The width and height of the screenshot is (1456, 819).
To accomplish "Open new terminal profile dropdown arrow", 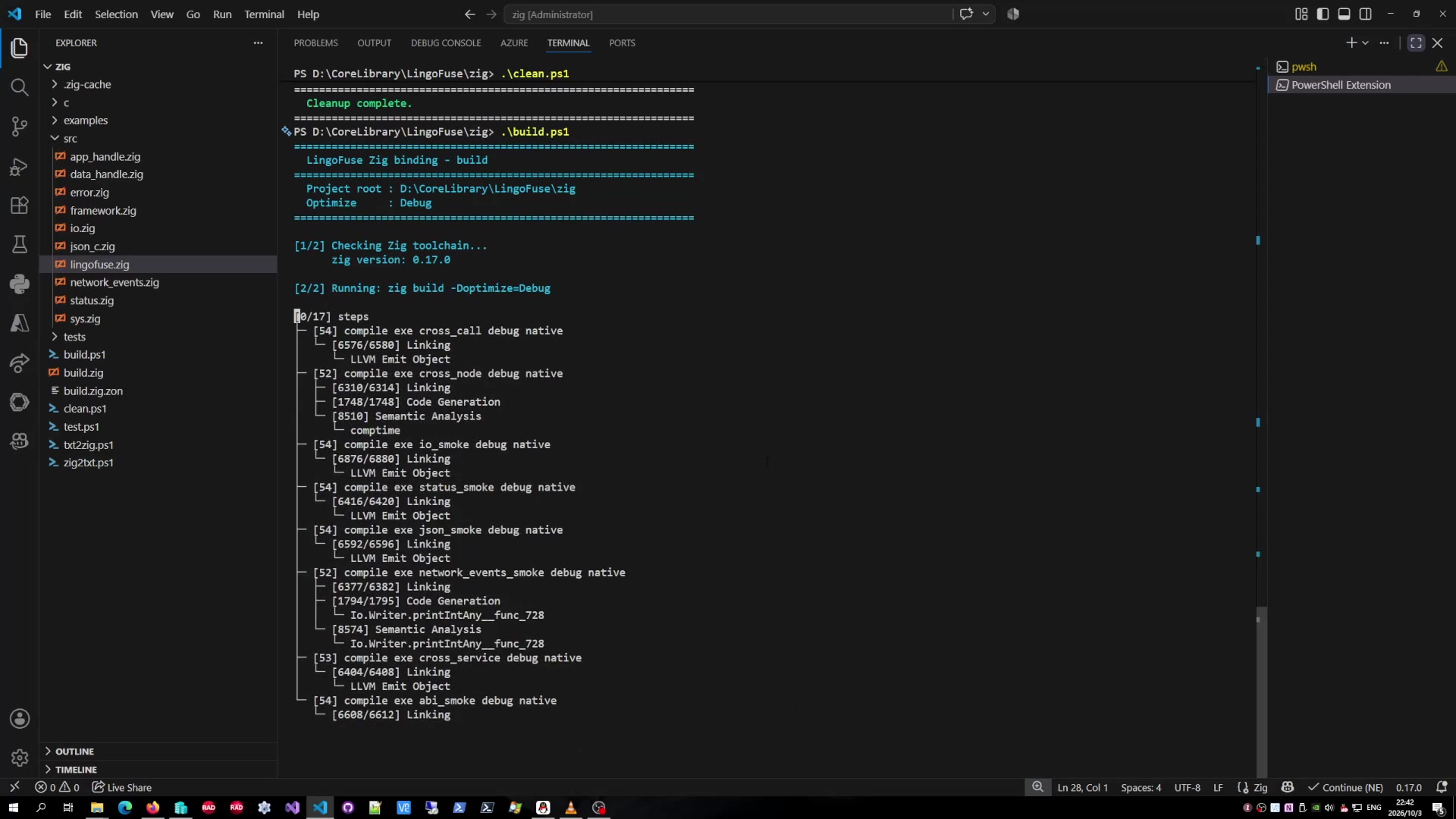I will point(1366,43).
